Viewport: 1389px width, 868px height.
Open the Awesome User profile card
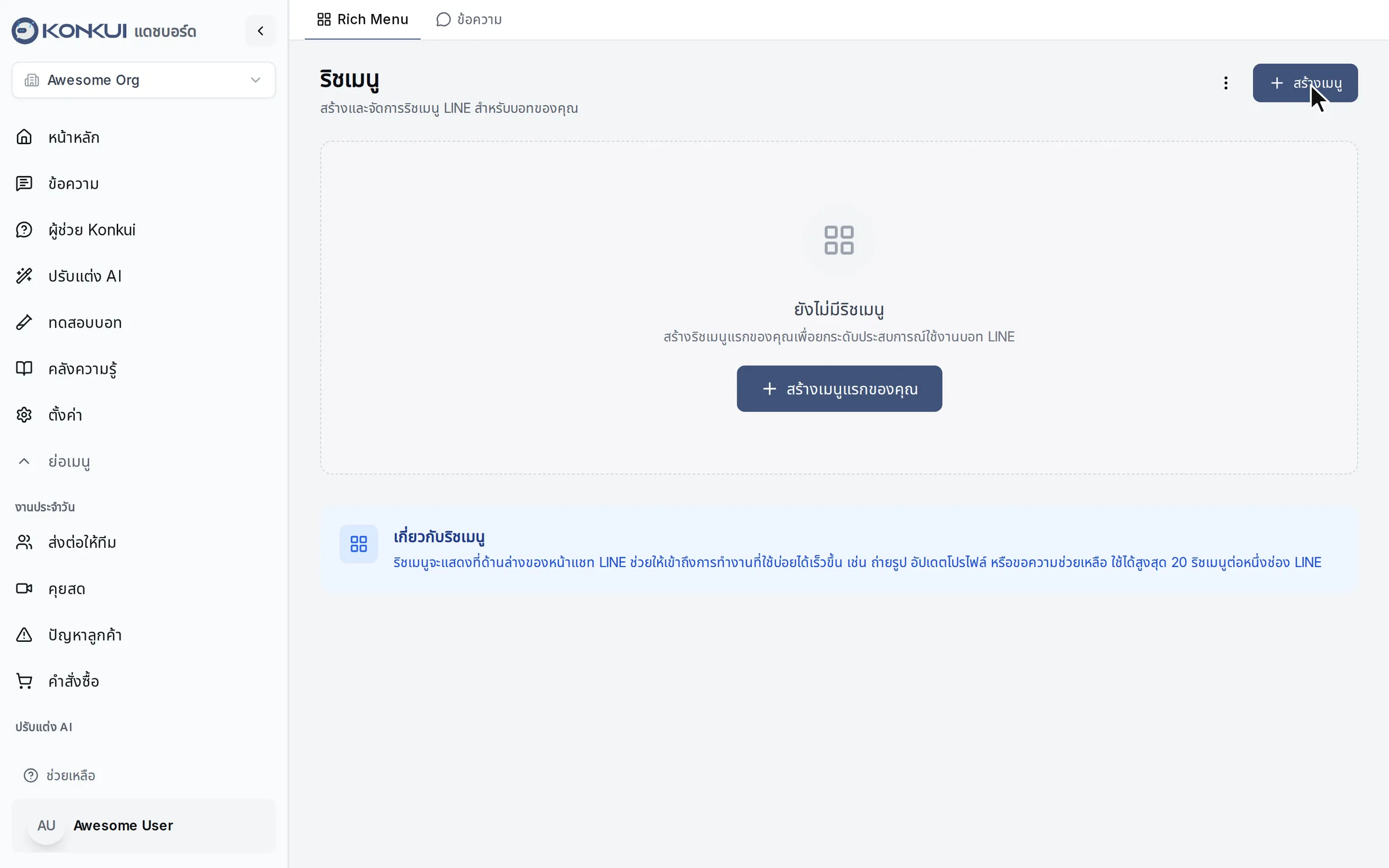[x=144, y=825]
